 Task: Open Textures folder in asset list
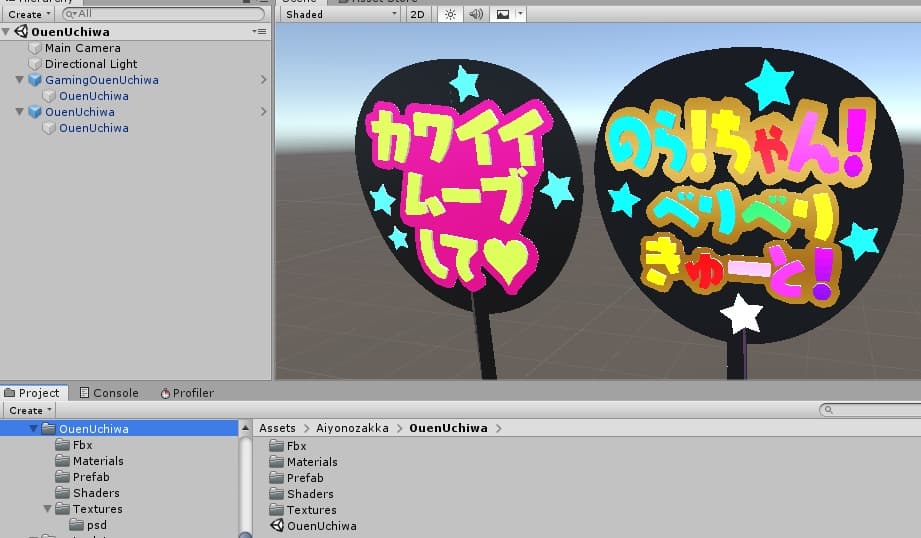[x=304, y=510]
